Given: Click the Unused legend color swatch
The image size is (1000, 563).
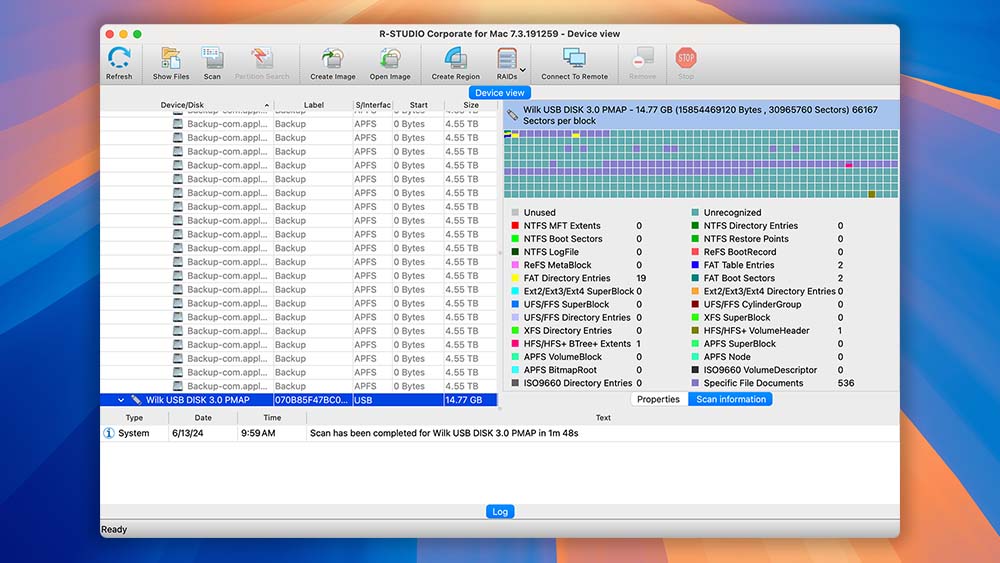Looking at the screenshot, I should (515, 212).
